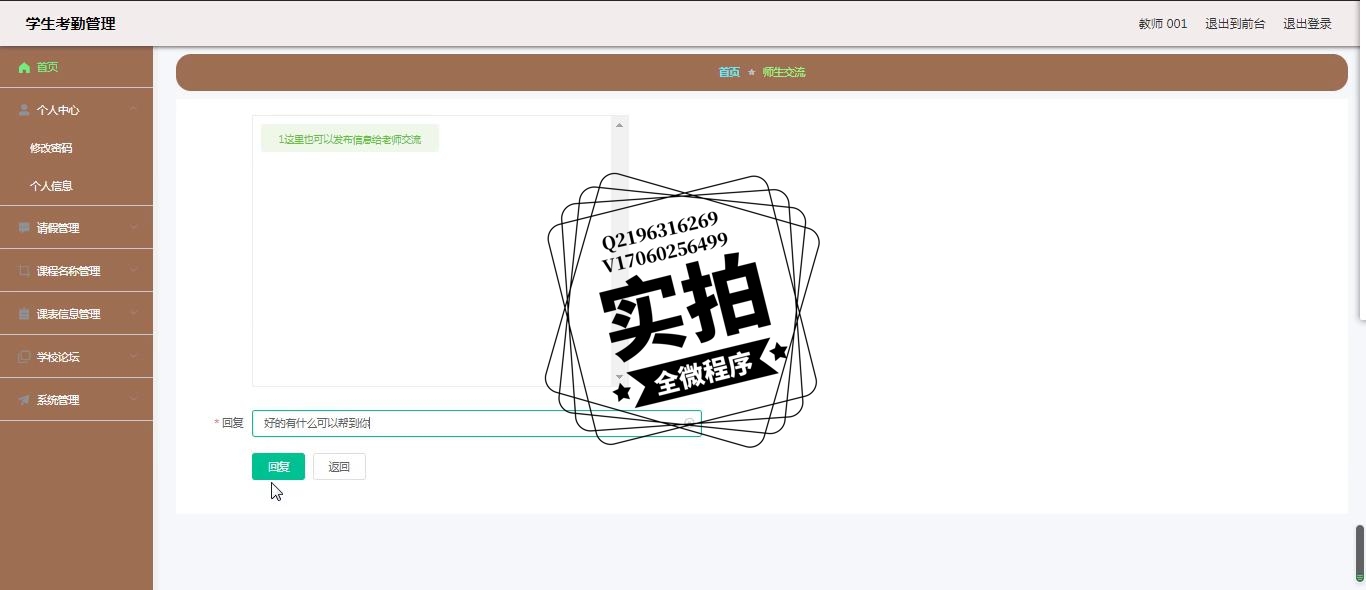Viewport: 1366px width, 590px height.
Task: Select 课程名称管理 menu label
Action: [68, 271]
